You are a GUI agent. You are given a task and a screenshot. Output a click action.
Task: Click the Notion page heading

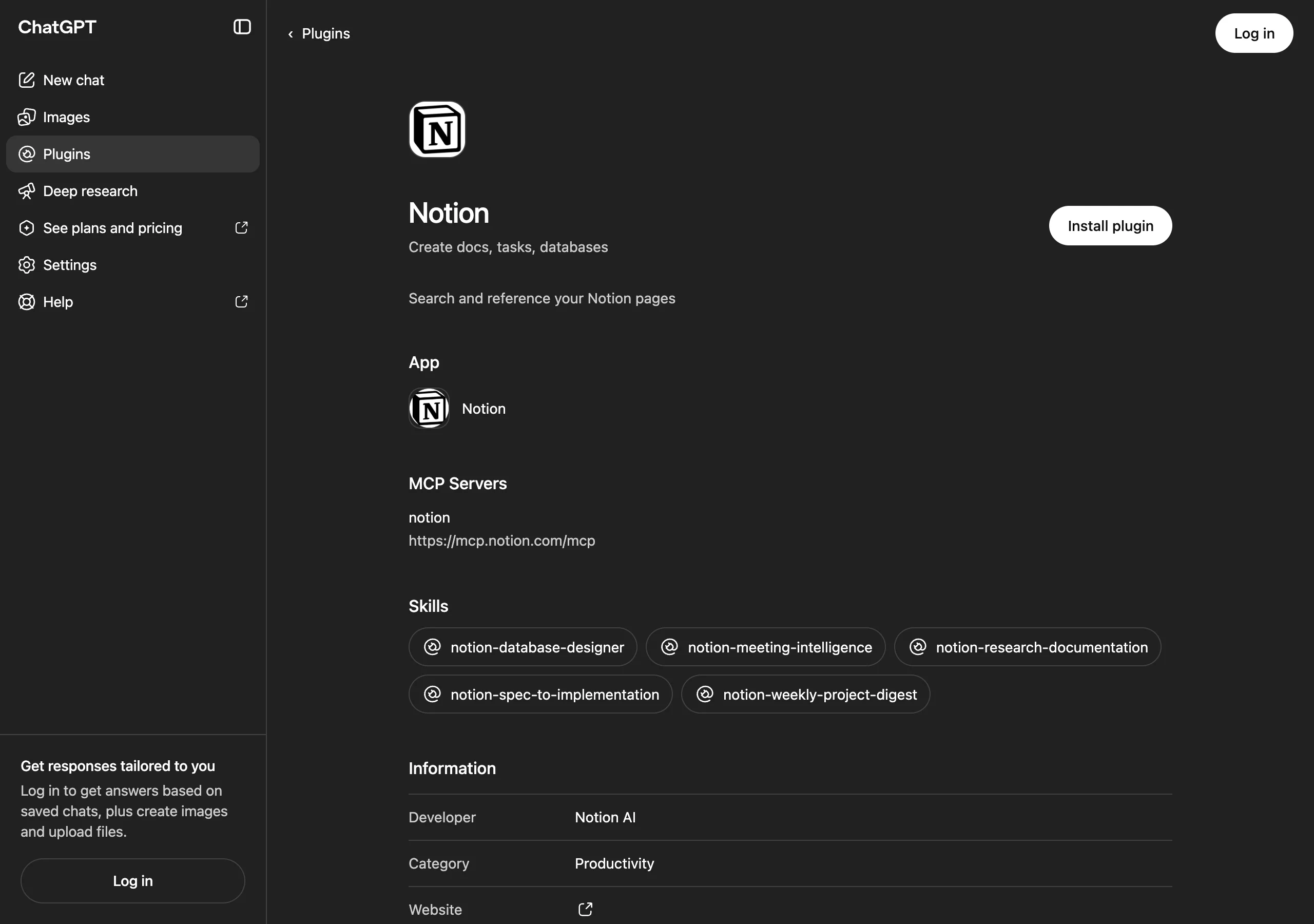[449, 213]
